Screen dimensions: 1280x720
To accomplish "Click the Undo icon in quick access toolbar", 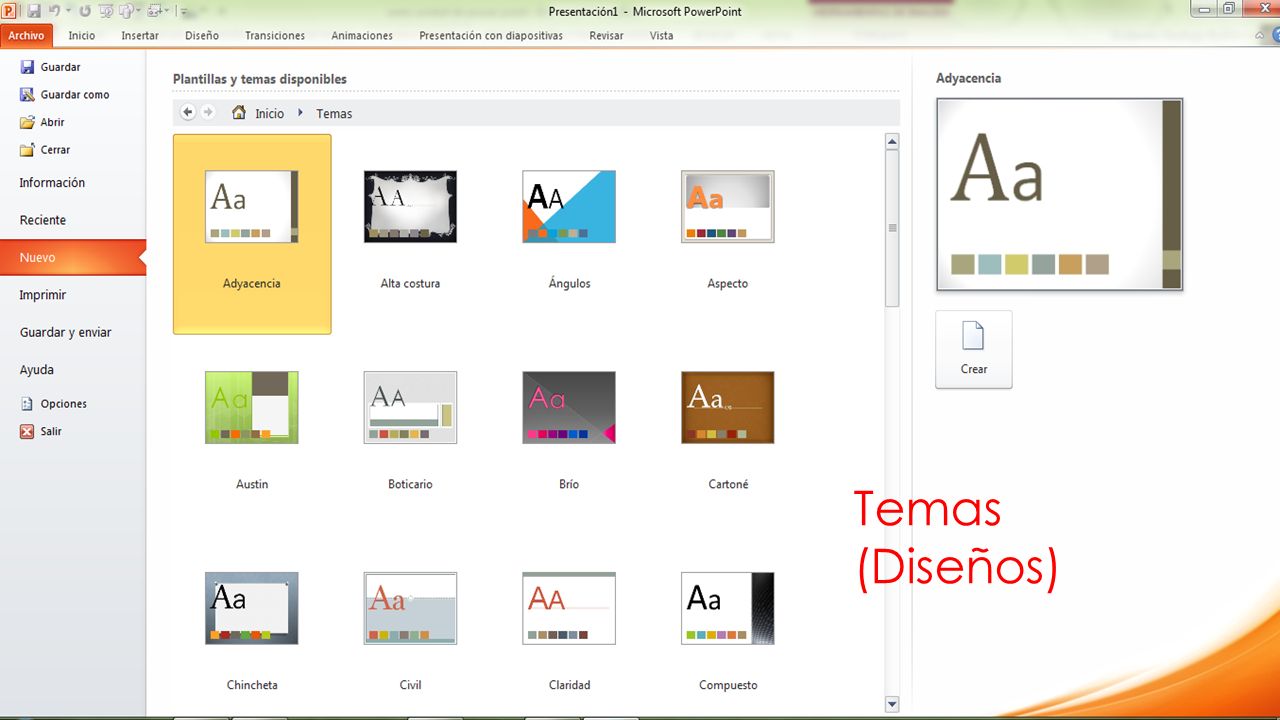I will 56,11.
